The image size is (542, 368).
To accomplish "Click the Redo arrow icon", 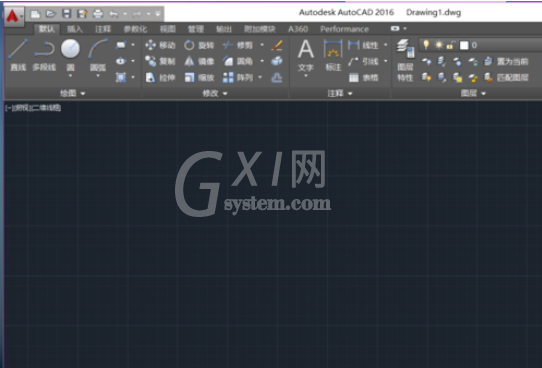I will [137, 14].
